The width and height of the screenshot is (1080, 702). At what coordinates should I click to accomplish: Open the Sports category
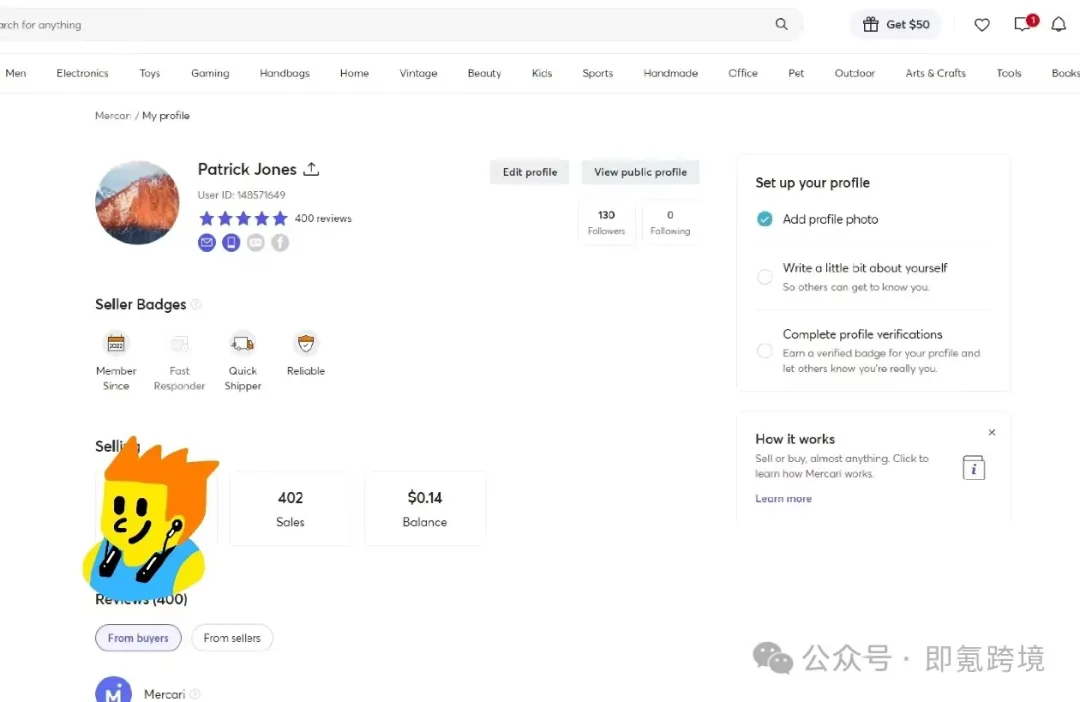(x=597, y=73)
